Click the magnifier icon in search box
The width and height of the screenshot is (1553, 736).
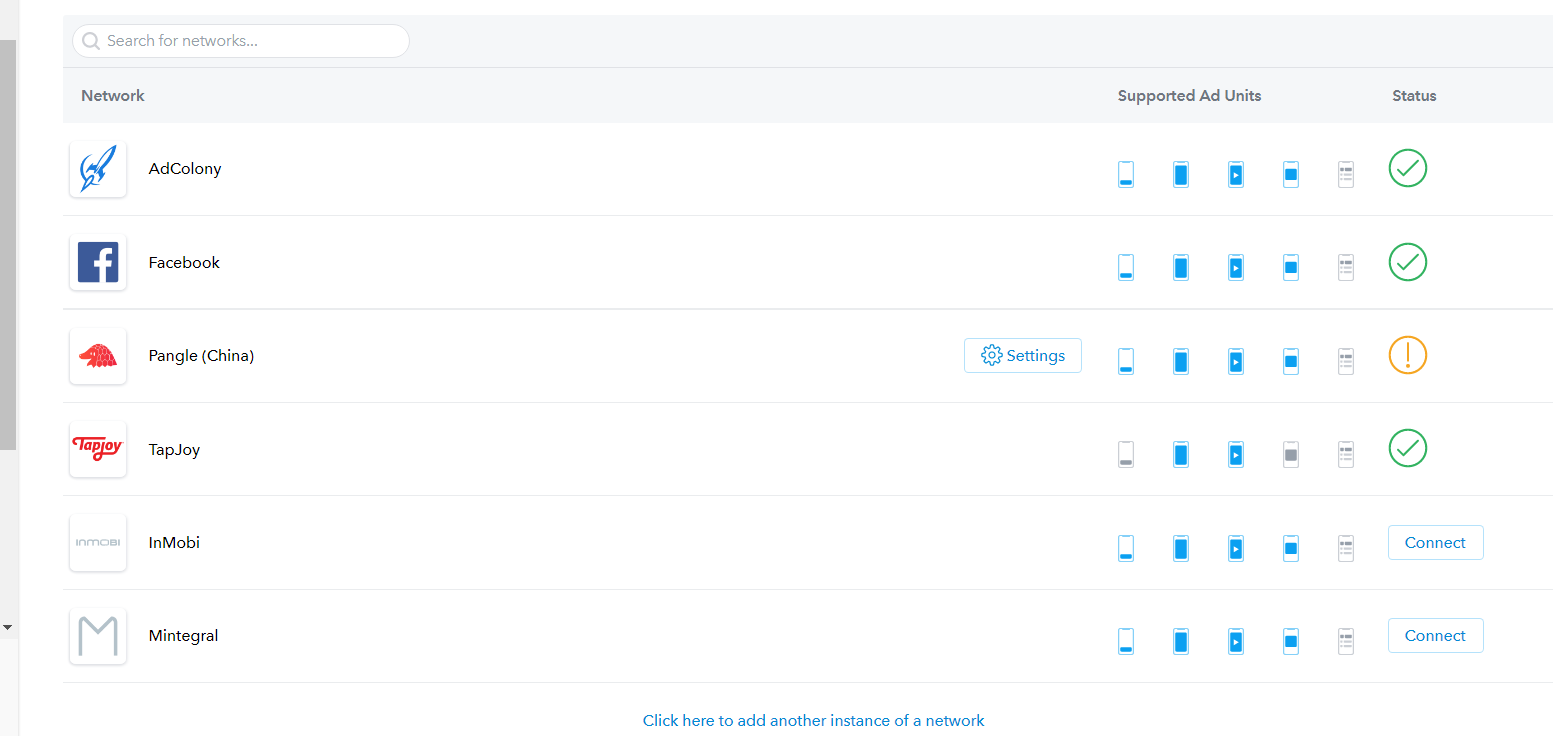pyautogui.click(x=91, y=41)
